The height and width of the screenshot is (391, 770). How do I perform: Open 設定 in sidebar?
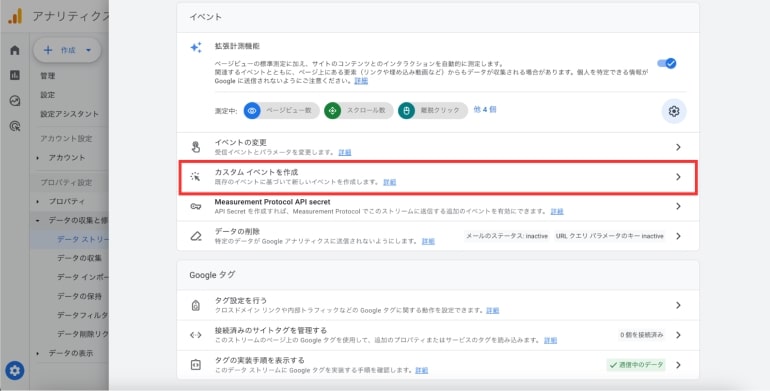pos(48,95)
